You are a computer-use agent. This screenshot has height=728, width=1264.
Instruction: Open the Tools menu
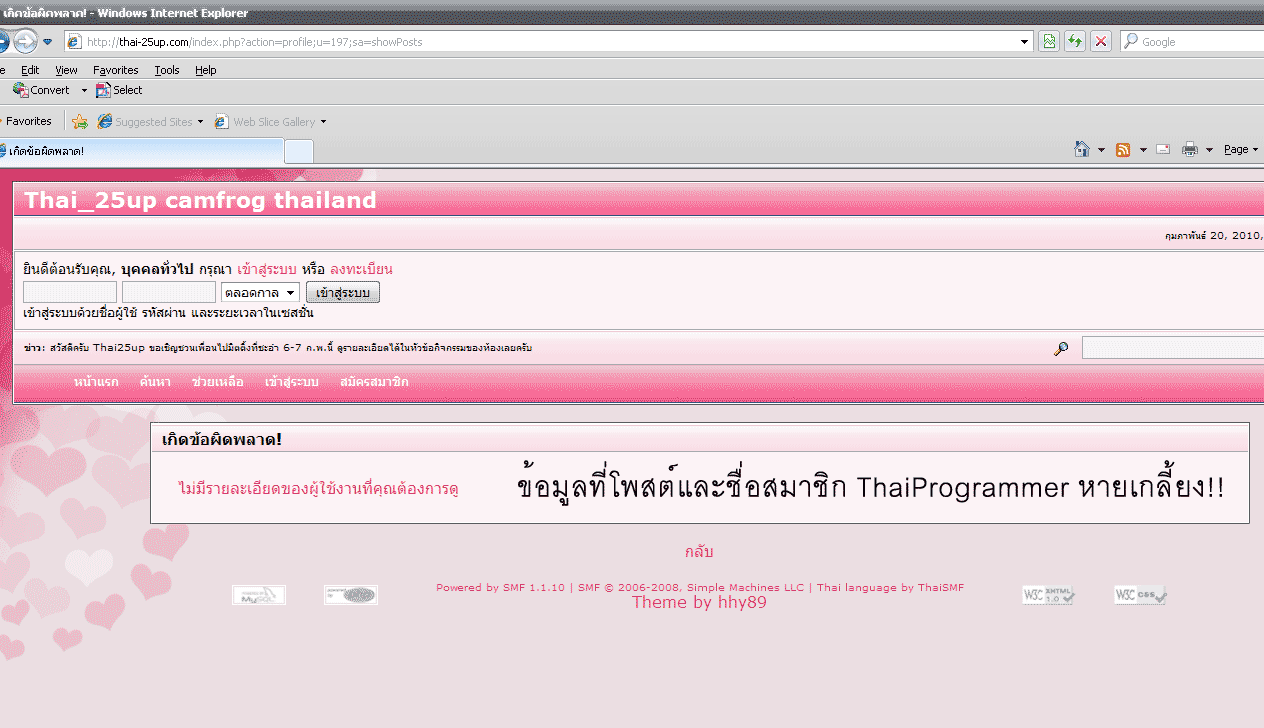pyautogui.click(x=167, y=70)
